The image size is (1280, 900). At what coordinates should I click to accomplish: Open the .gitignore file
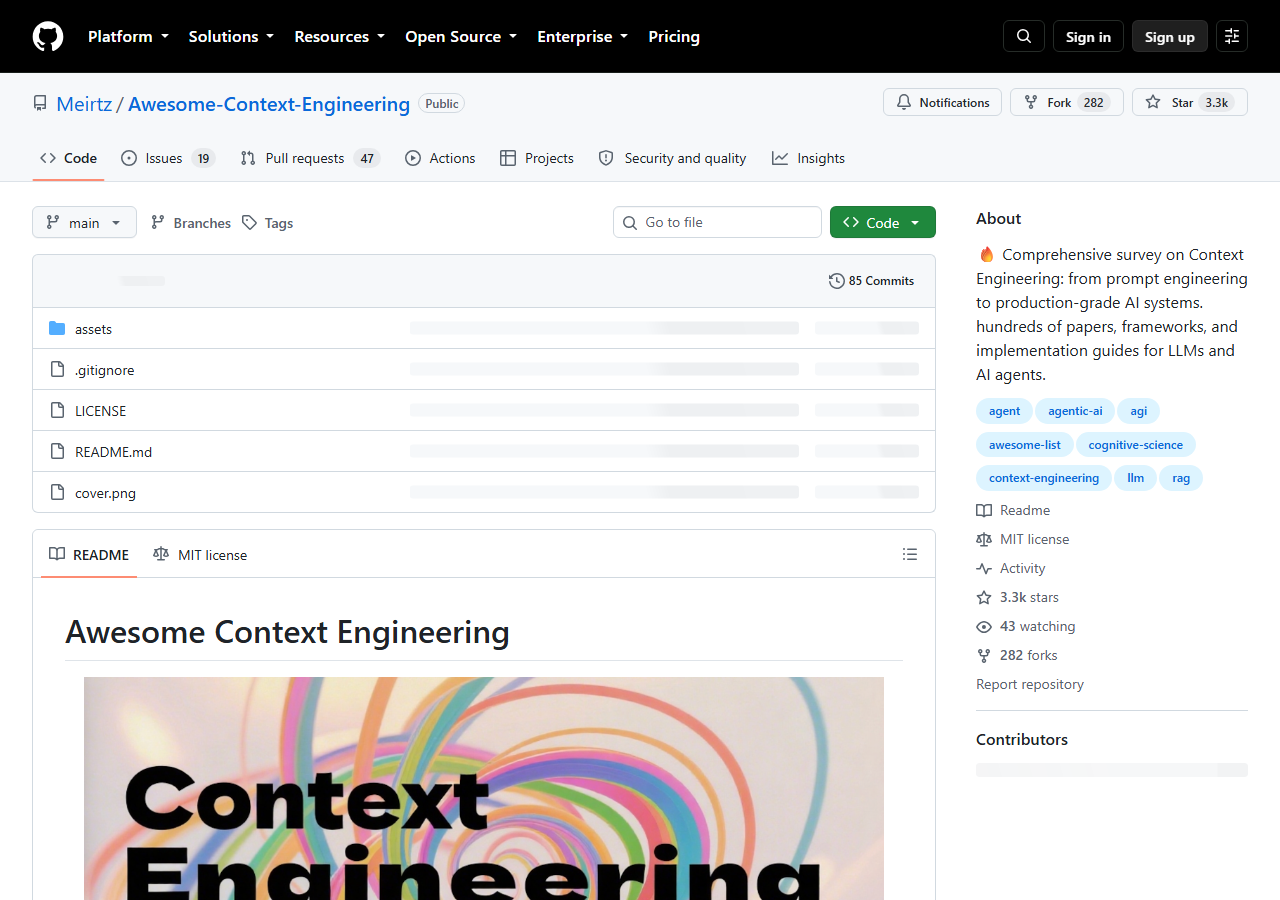[104, 370]
